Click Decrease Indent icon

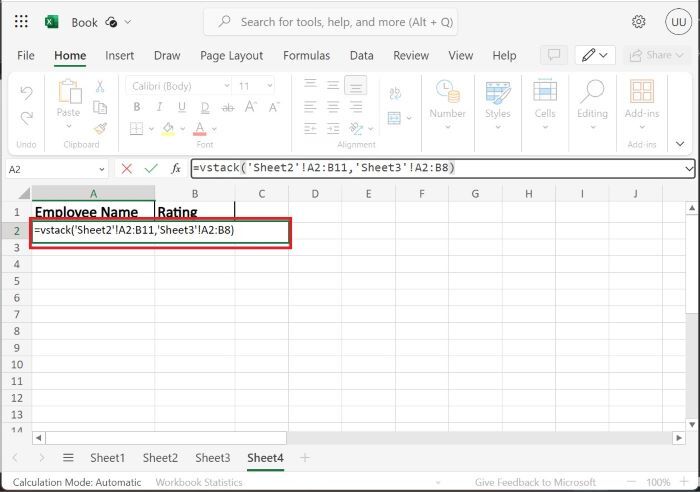310,129
